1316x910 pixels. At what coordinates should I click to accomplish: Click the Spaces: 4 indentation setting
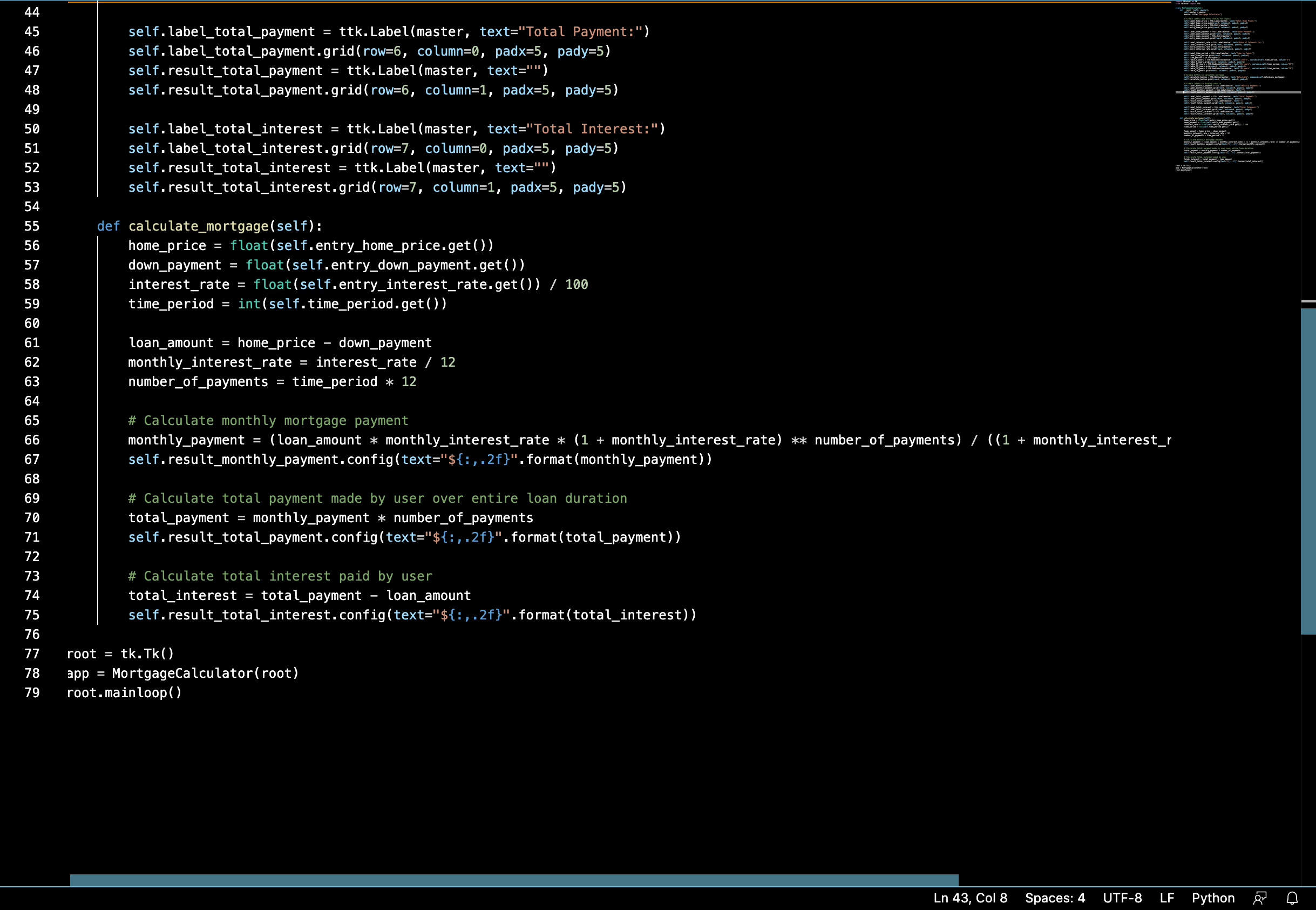point(1054,898)
